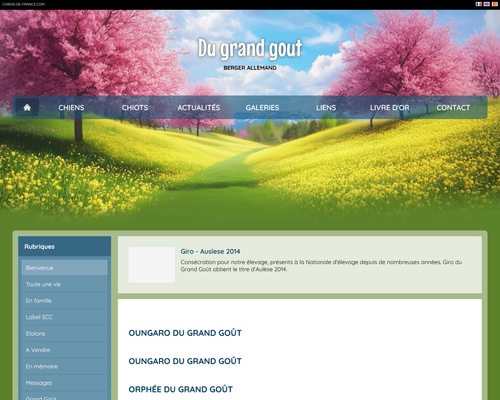Open the ACTUALITÉS section
The height and width of the screenshot is (400, 500).
[199, 108]
